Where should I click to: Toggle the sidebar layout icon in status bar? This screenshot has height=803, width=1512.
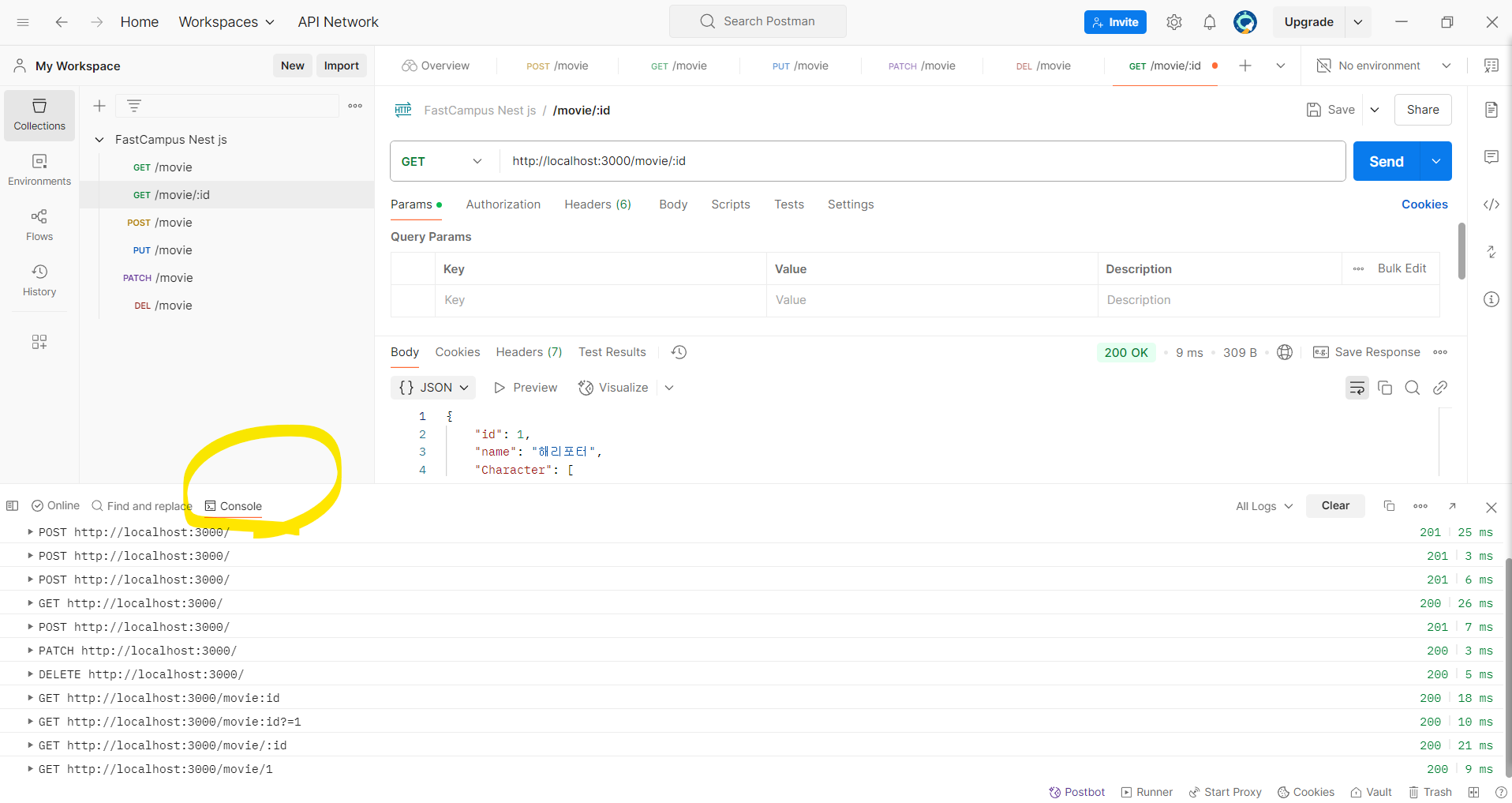point(12,506)
